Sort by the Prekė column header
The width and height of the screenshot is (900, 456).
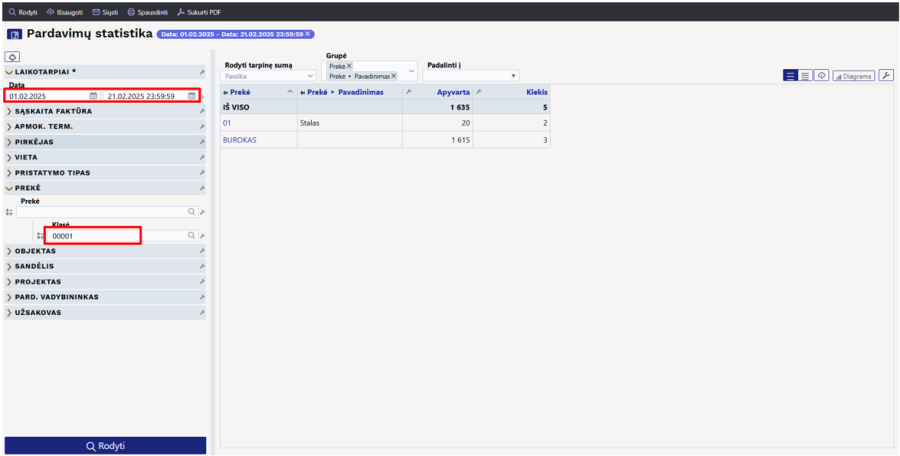click(258, 92)
